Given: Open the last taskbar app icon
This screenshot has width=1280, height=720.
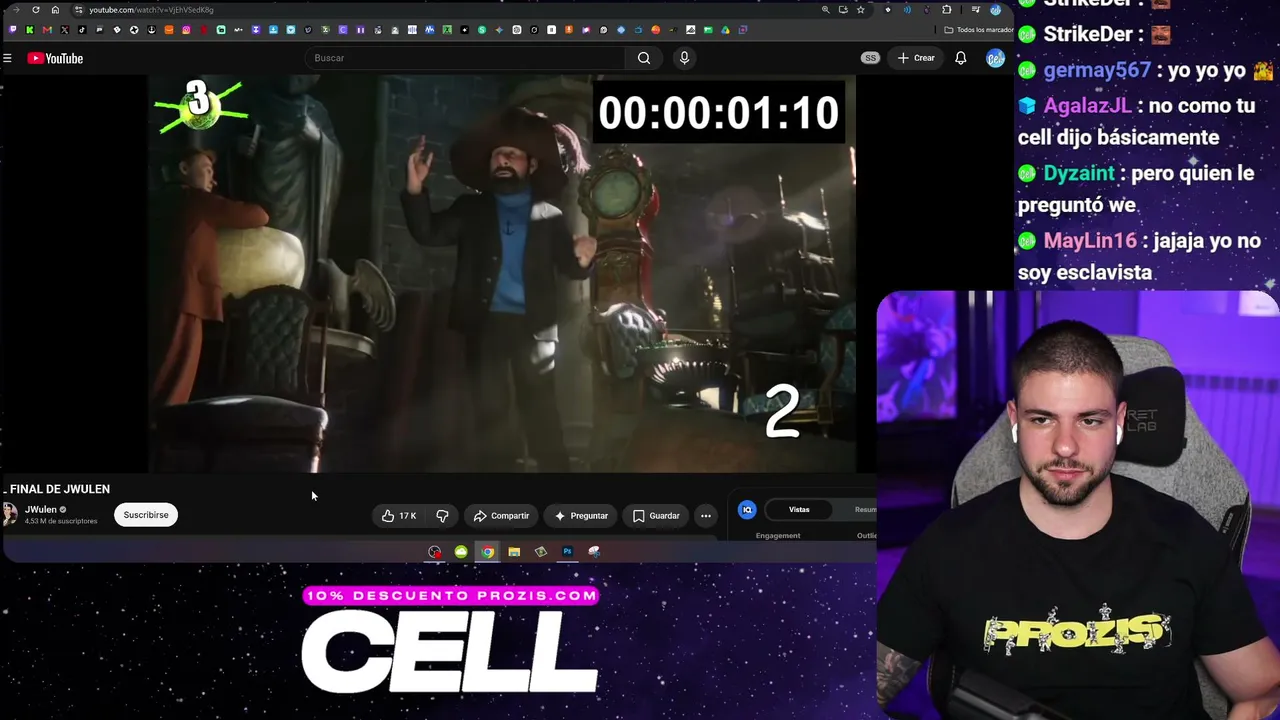Looking at the screenshot, I should pyautogui.click(x=594, y=552).
